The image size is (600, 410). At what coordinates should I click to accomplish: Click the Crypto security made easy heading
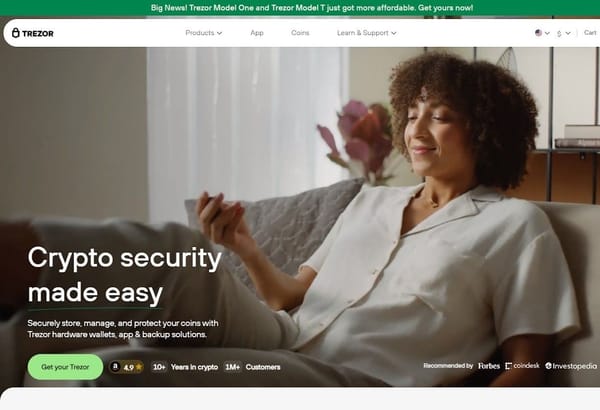pos(125,275)
